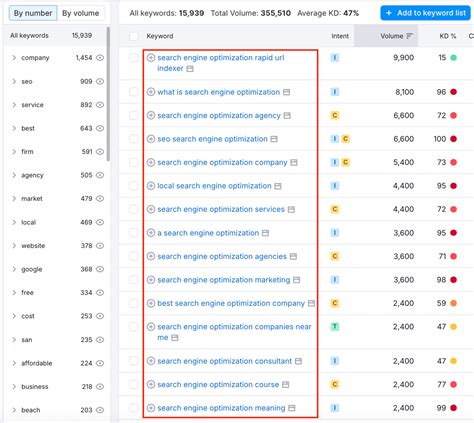Click the Commercial intent badge for 'search engine optimization agency'

tap(335, 115)
